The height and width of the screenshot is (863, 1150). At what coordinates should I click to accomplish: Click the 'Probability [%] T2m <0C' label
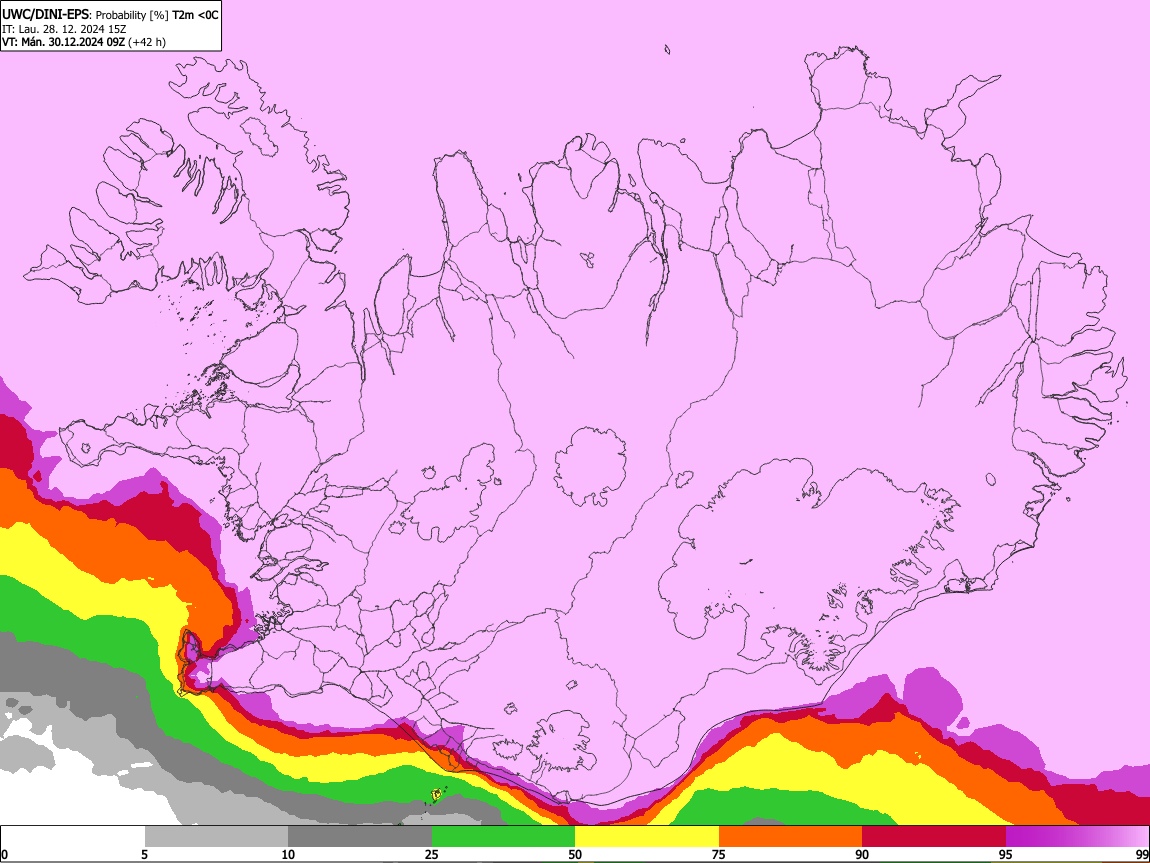pyautogui.click(x=157, y=15)
